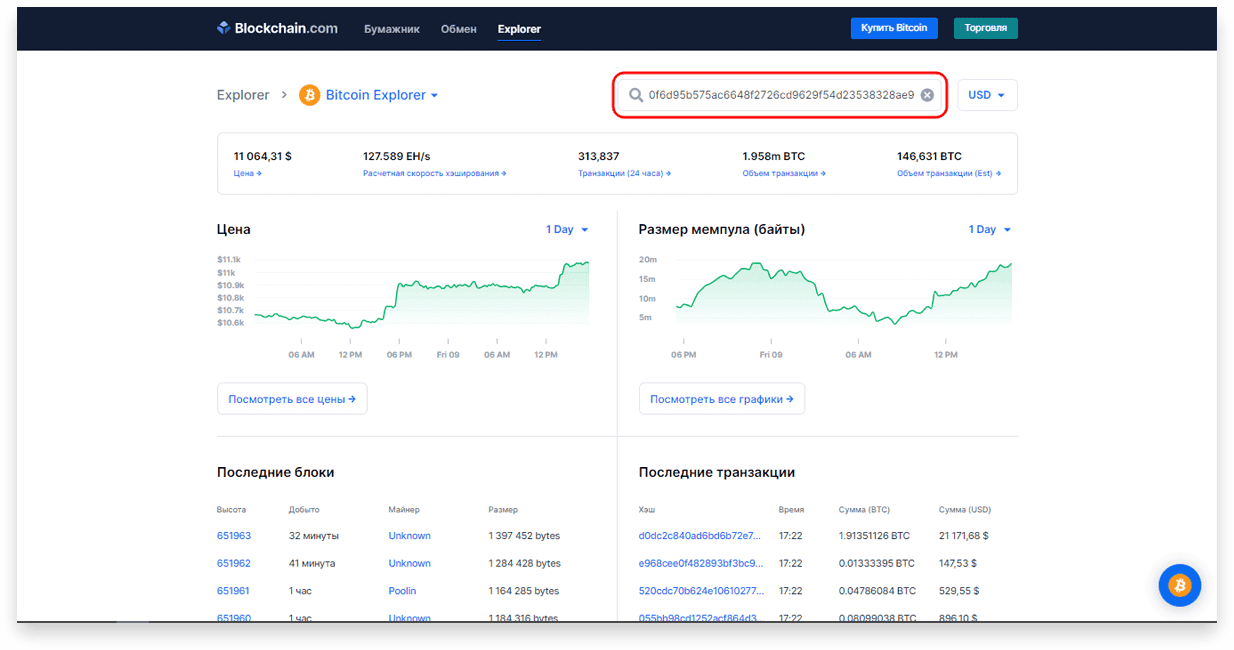Click the Время column header
The image size is (1234, 650).
point(791,510)
